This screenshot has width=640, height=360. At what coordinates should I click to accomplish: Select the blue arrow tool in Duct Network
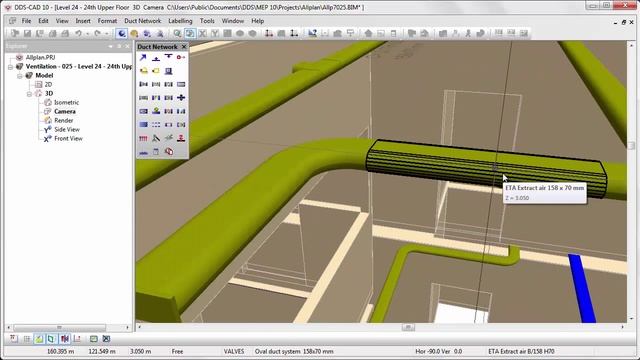143,58
